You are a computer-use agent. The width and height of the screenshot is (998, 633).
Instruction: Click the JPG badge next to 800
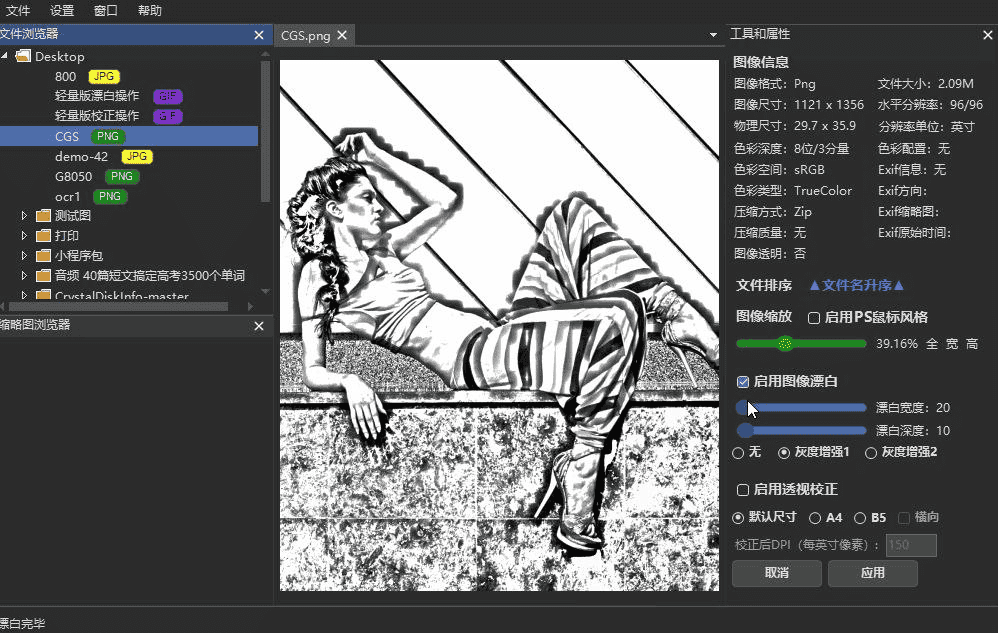pyautogui.click(x=102, y=76)
